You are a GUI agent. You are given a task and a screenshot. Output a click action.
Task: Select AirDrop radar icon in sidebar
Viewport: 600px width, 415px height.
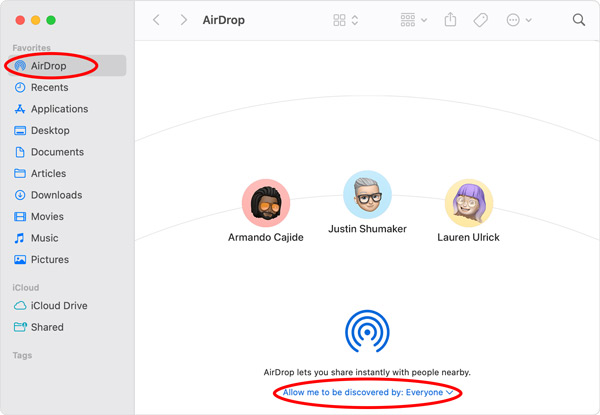point(20,66)
